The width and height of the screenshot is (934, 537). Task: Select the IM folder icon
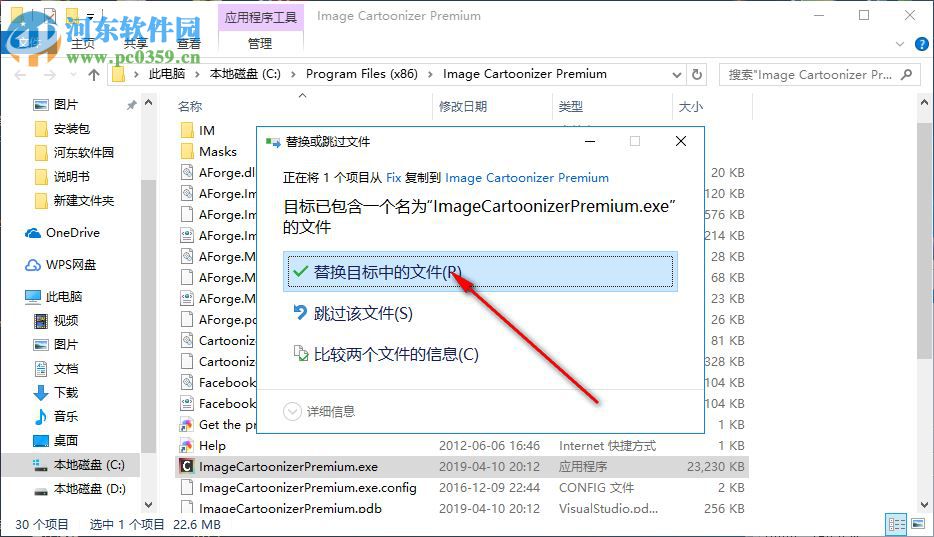[x=187, y=130]
